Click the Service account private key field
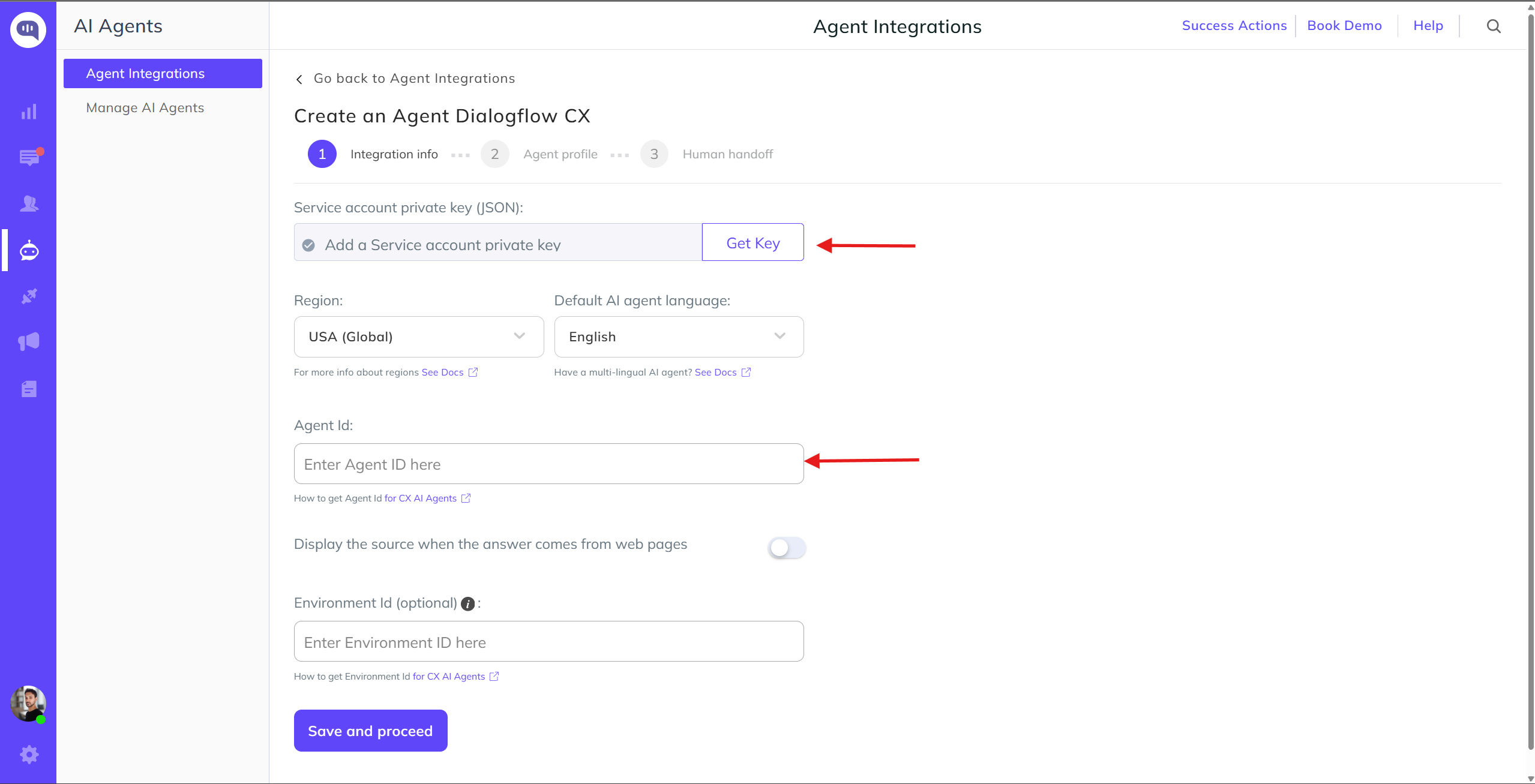 (498, 242)
